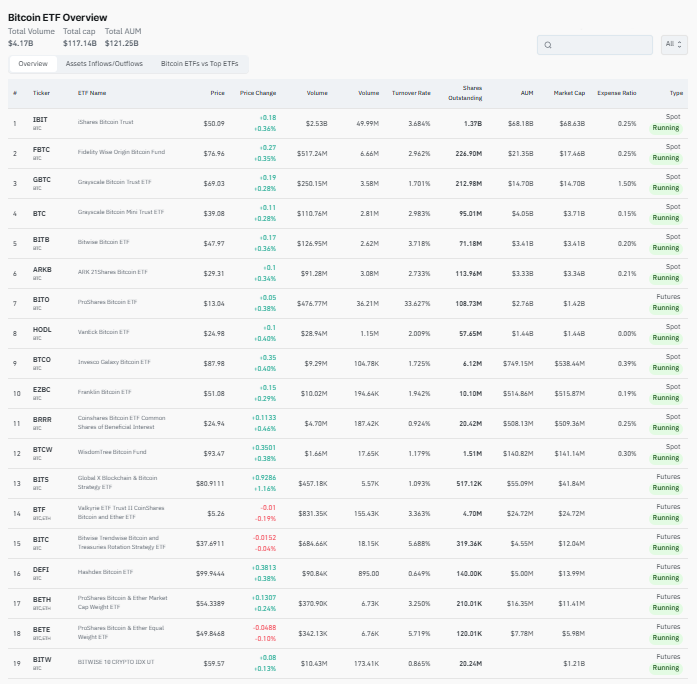Click Hashdex Bitcoin ETF name
697x684 pixels.
(105, 572)
